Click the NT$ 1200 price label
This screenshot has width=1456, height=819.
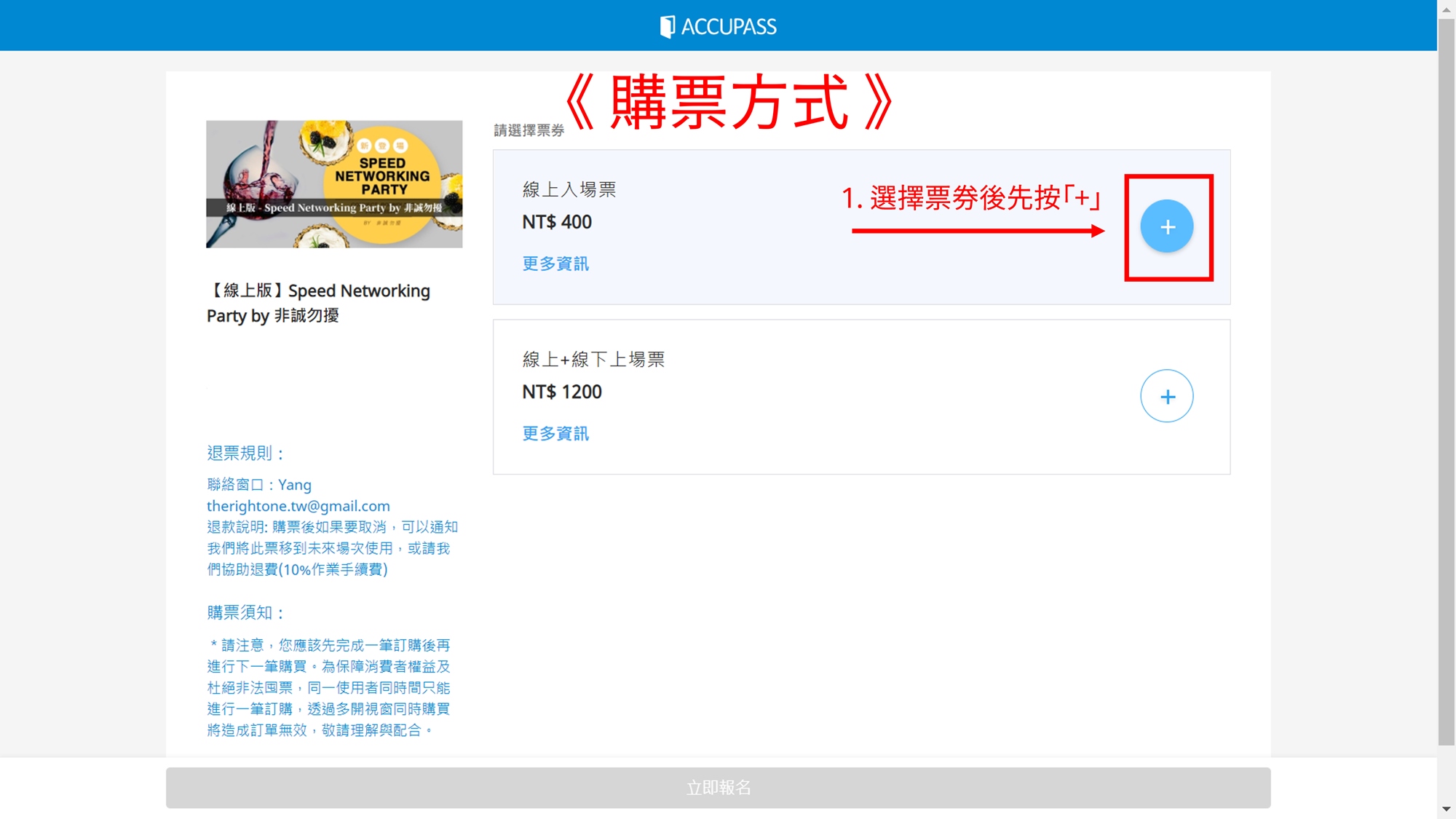pyautogui.click(x=562, y=392)
